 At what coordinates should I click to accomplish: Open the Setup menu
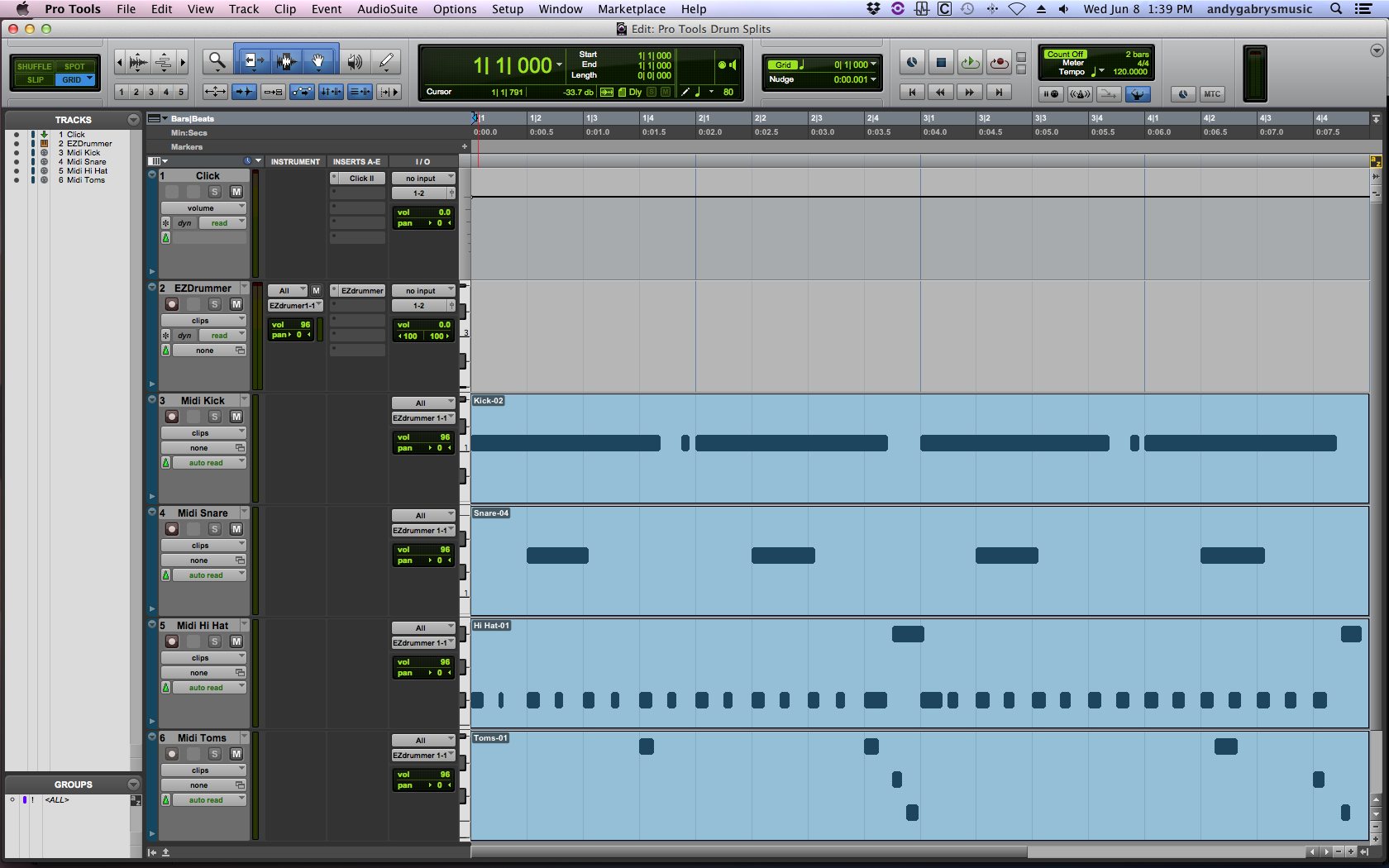508,9
